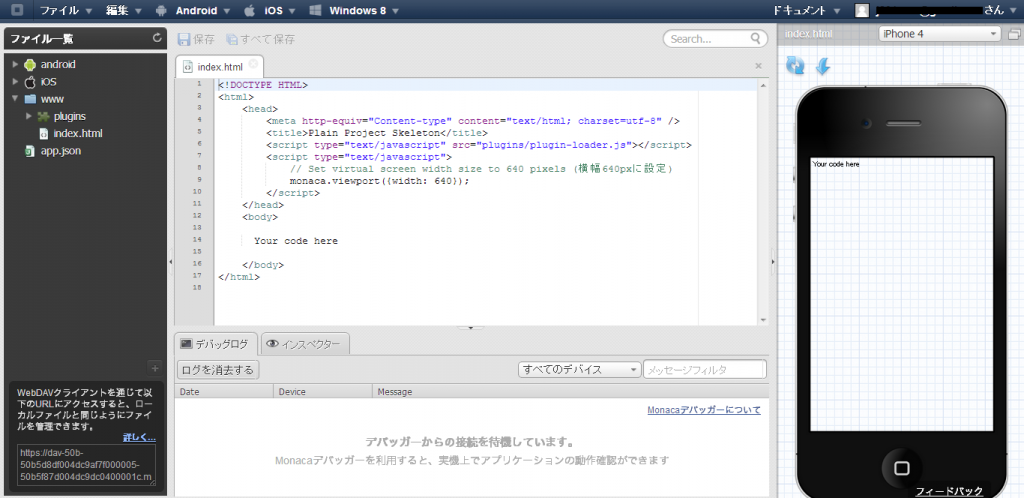This screenshot has width=1024, height=498.
Task: Switch to the インスペクター tab
Action: pyautogui.click(x=304, y=344)
